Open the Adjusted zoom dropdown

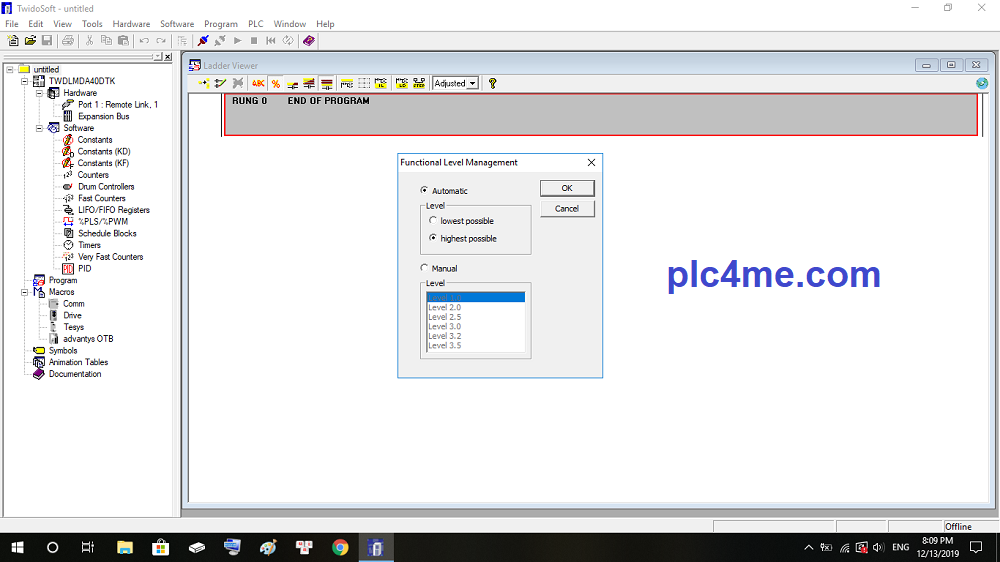pyautogui.click(x=472, y=84)
